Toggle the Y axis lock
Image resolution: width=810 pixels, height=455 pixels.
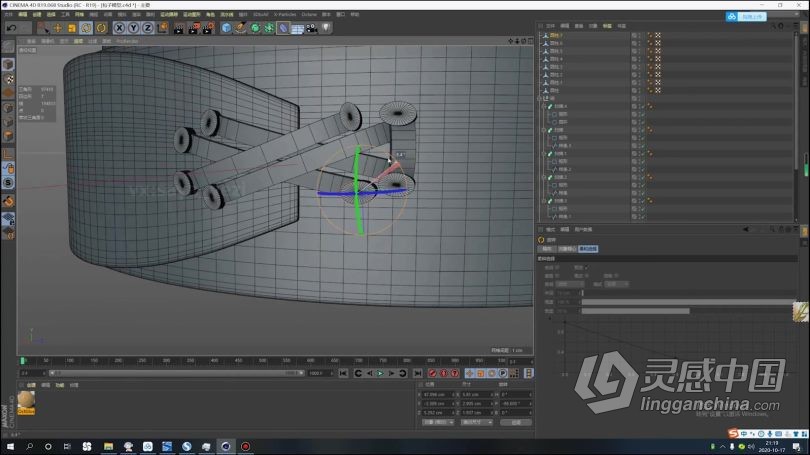(x=133, y=28)
